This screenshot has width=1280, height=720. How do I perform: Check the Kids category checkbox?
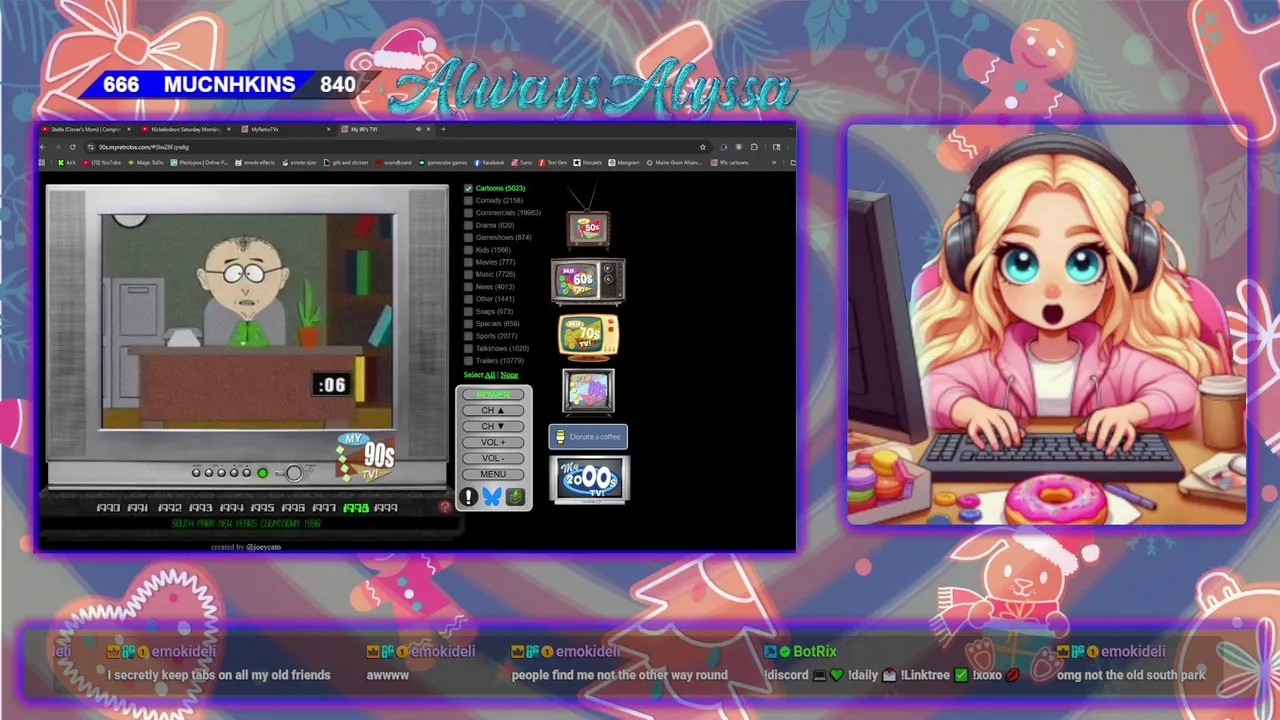[468, 250]
